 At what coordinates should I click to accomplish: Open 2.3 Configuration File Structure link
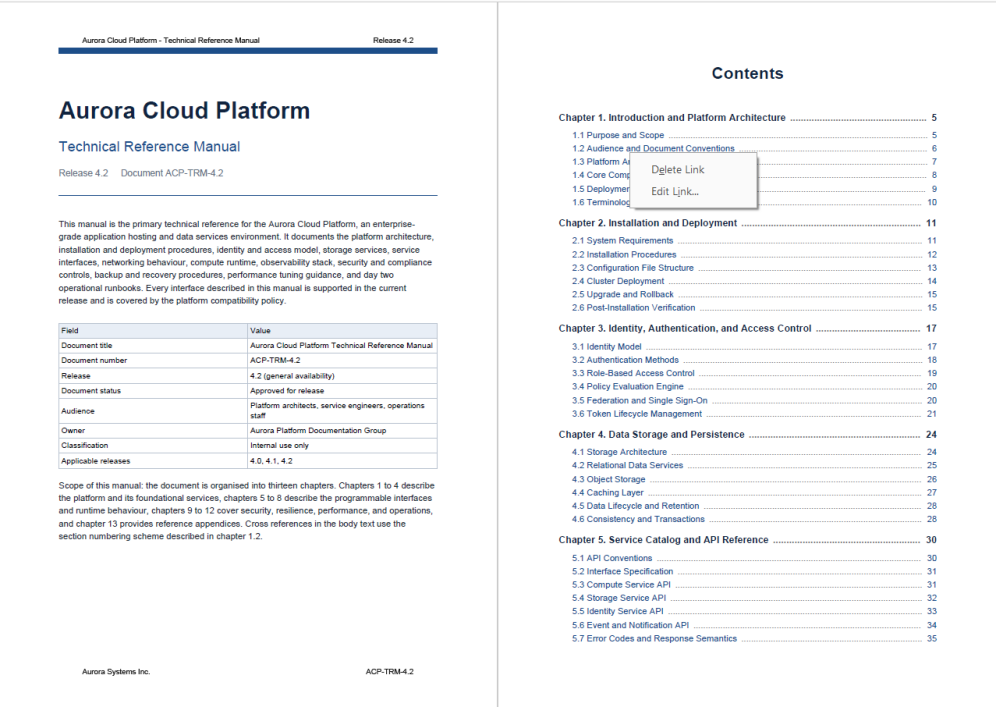pyautogui.click(x=633, y=268)
